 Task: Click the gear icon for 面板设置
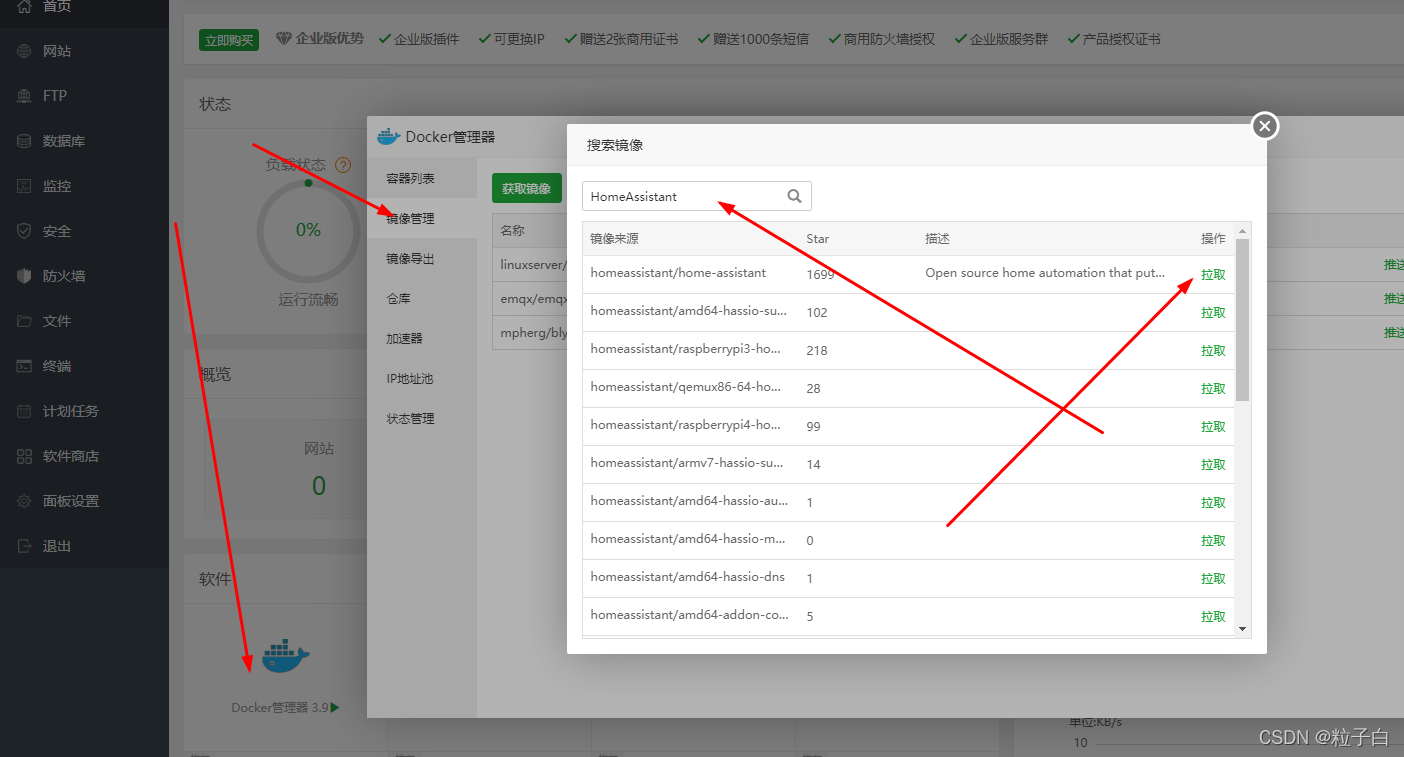tap(25, 501)
